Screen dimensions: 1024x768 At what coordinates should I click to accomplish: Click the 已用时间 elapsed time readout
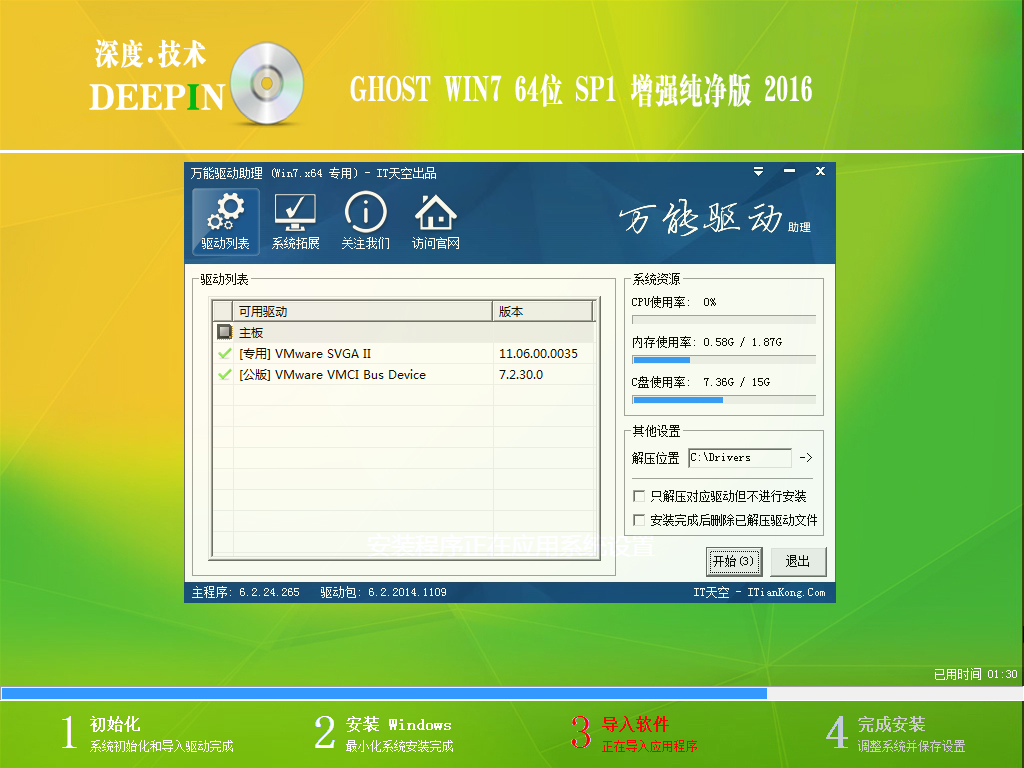976,674
